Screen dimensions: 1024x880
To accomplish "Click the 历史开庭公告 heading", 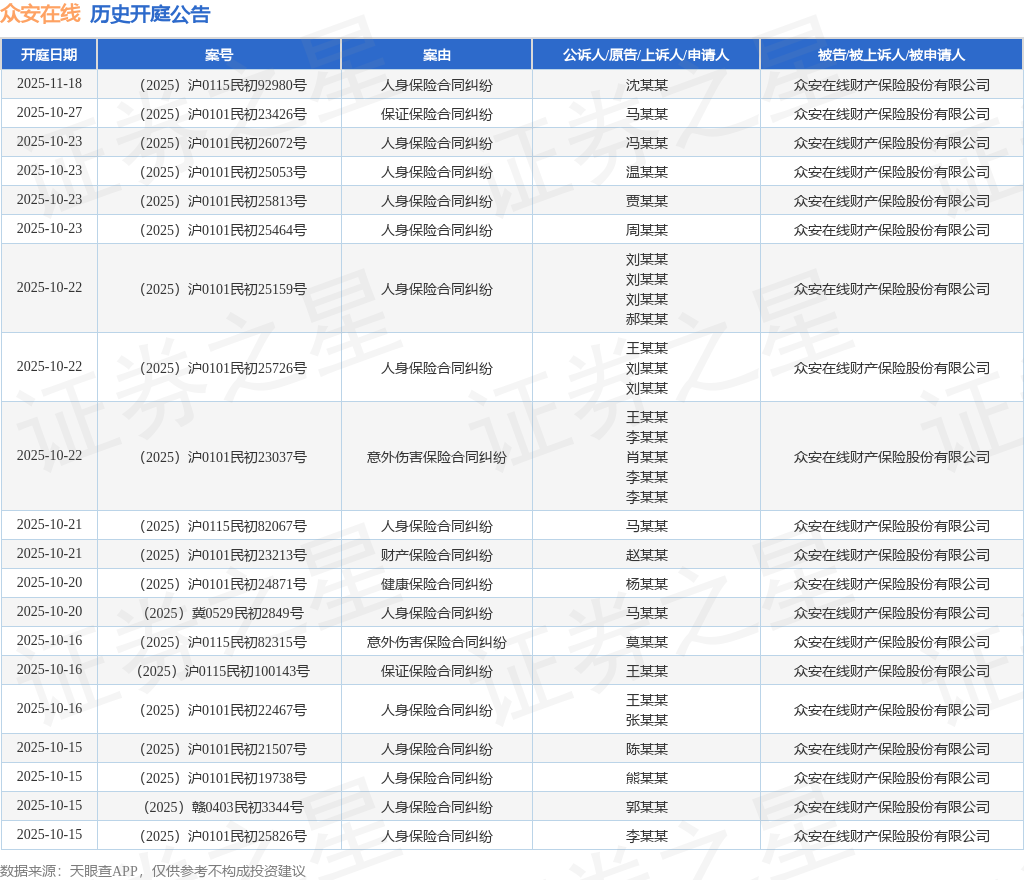I will pos(150,14).
